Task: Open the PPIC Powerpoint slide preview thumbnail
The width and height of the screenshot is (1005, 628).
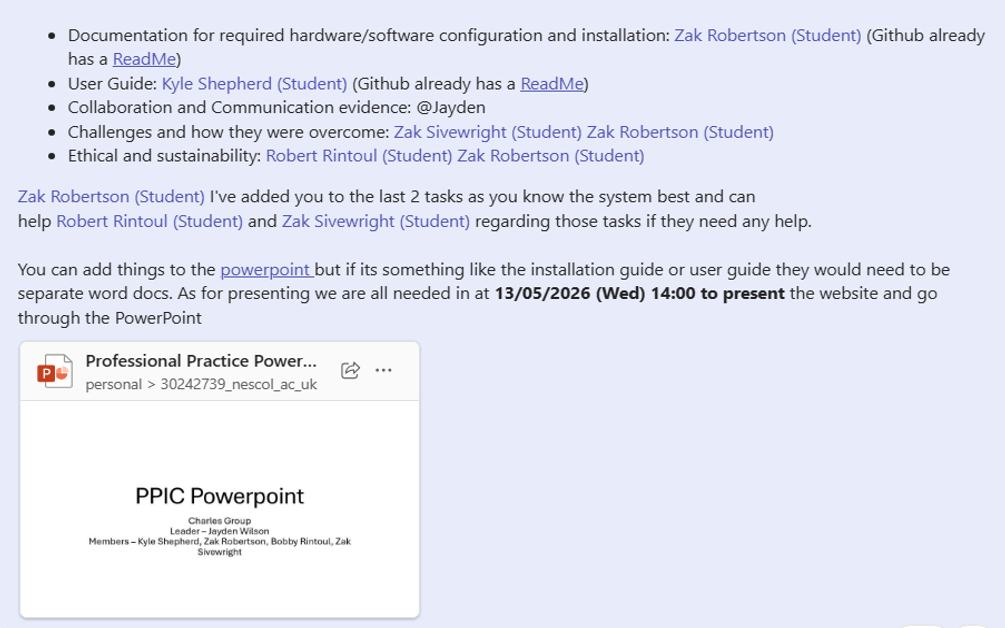Action: coord(220,509)
